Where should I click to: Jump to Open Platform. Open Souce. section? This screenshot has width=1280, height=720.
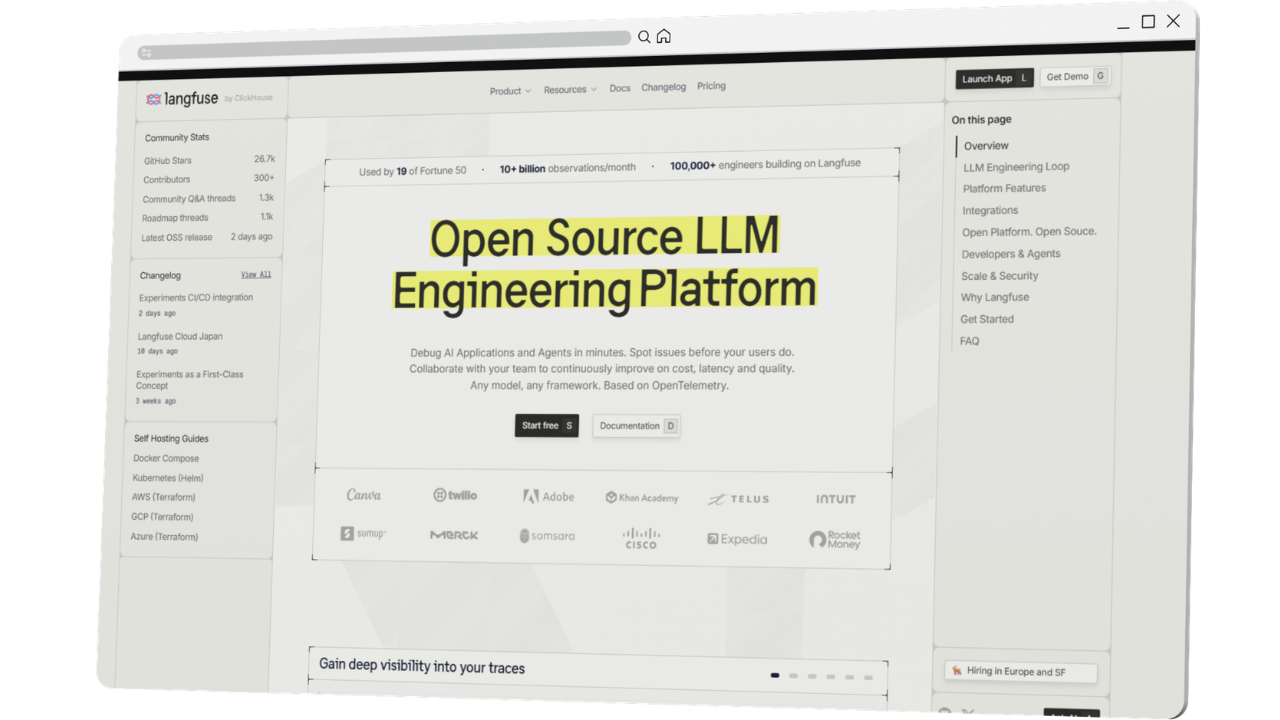(x=1029, y=232)
